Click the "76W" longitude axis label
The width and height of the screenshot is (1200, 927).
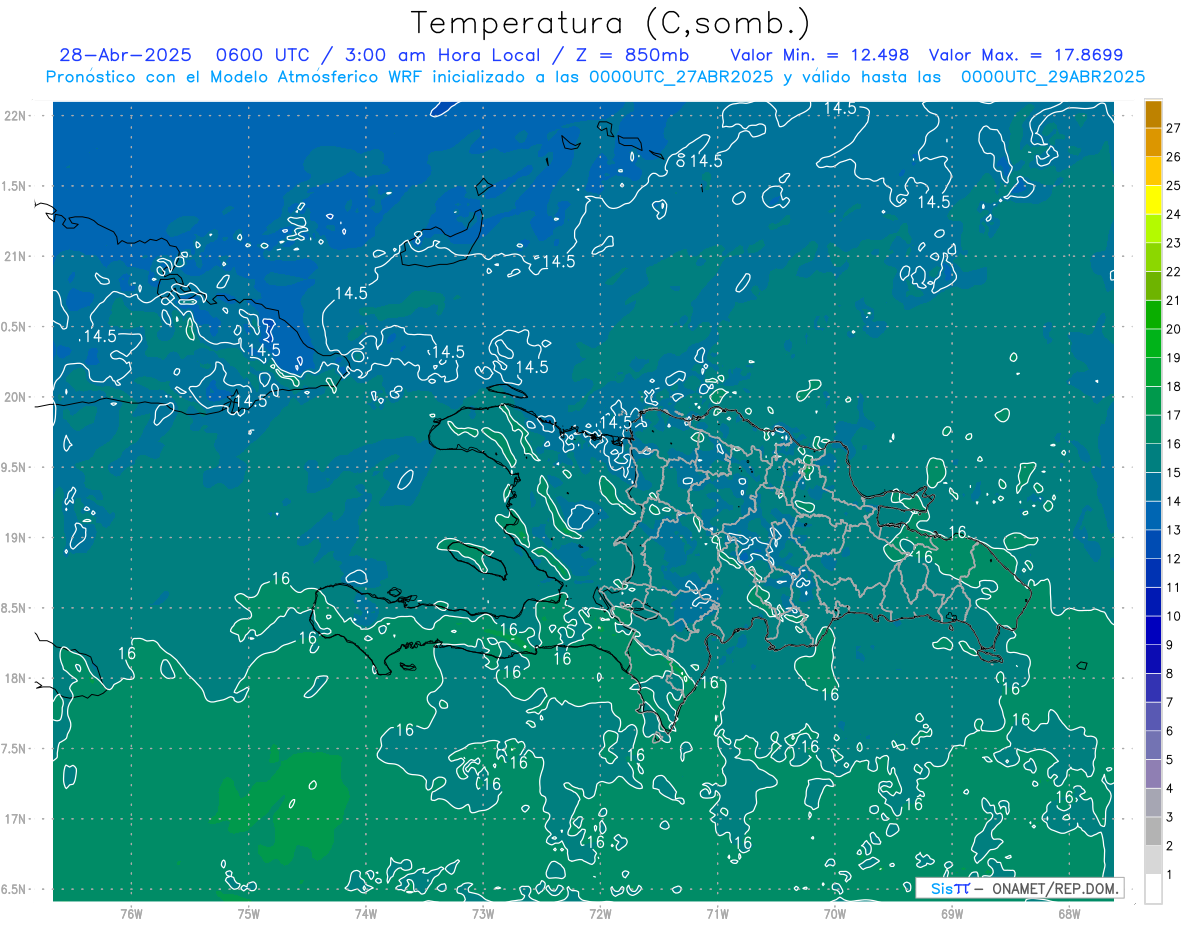pyautogui.click(x=131, y=913)
